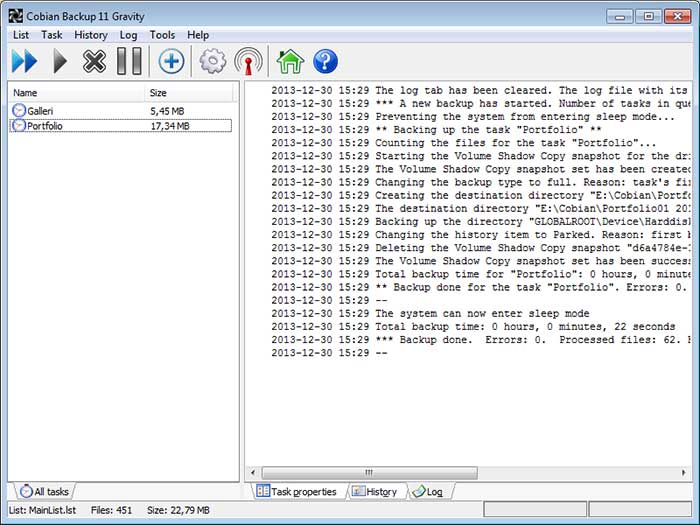
Task: Minimize the Cobian Backup window
Action: pyautogui.click(x=620, y=17)
